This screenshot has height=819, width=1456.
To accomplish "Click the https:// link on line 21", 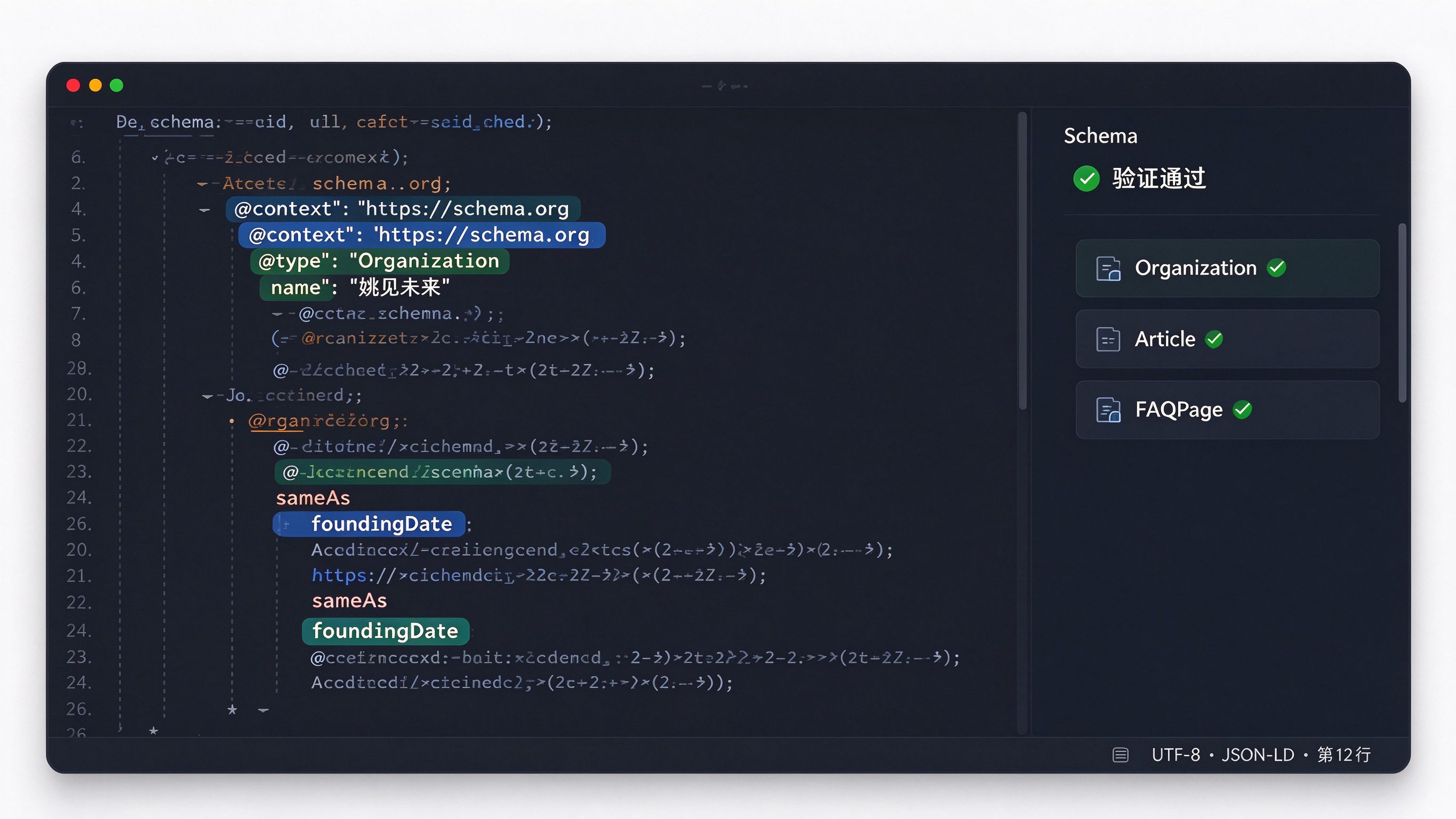I will 538,575.
